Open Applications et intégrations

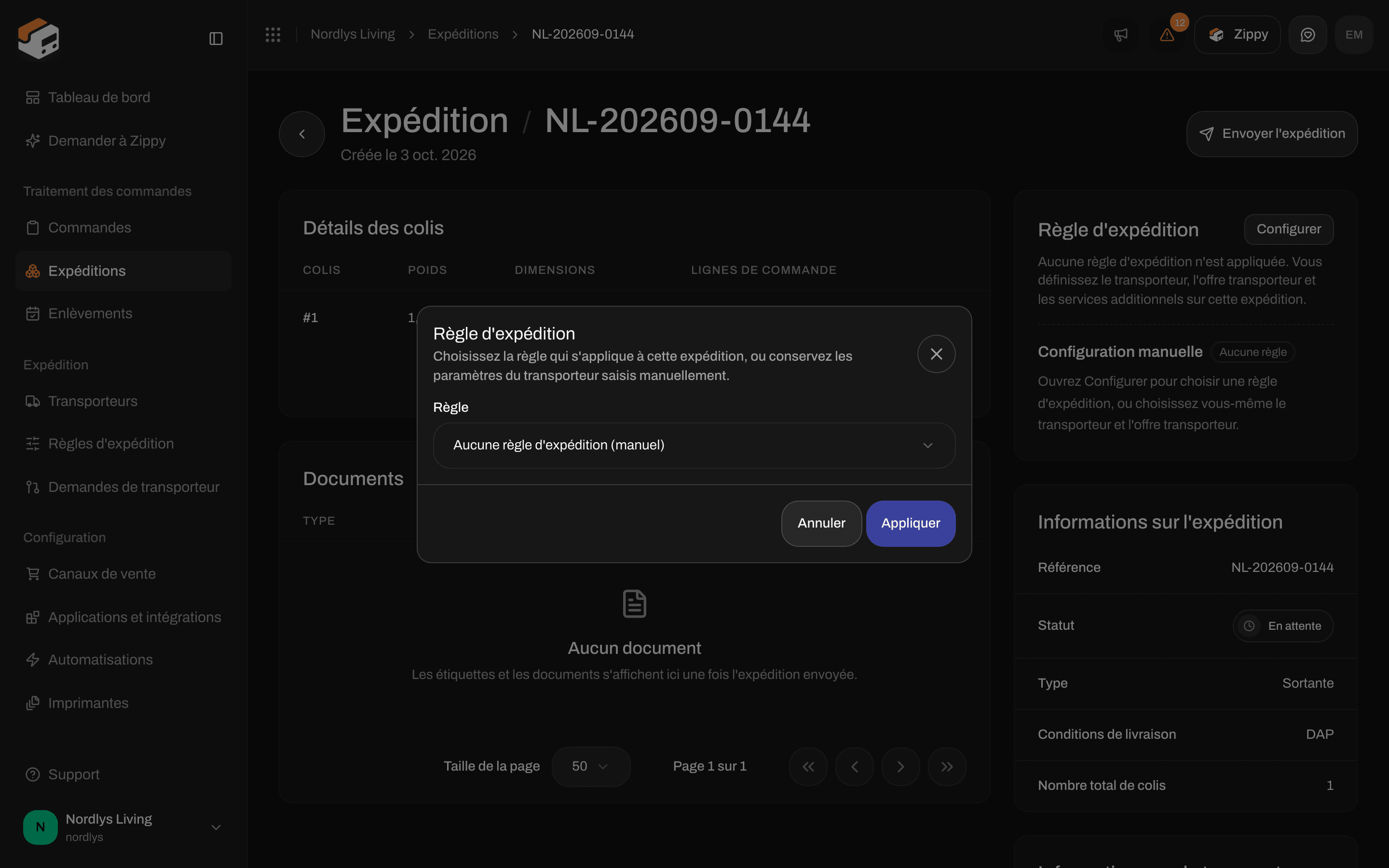tap(123, 617)
